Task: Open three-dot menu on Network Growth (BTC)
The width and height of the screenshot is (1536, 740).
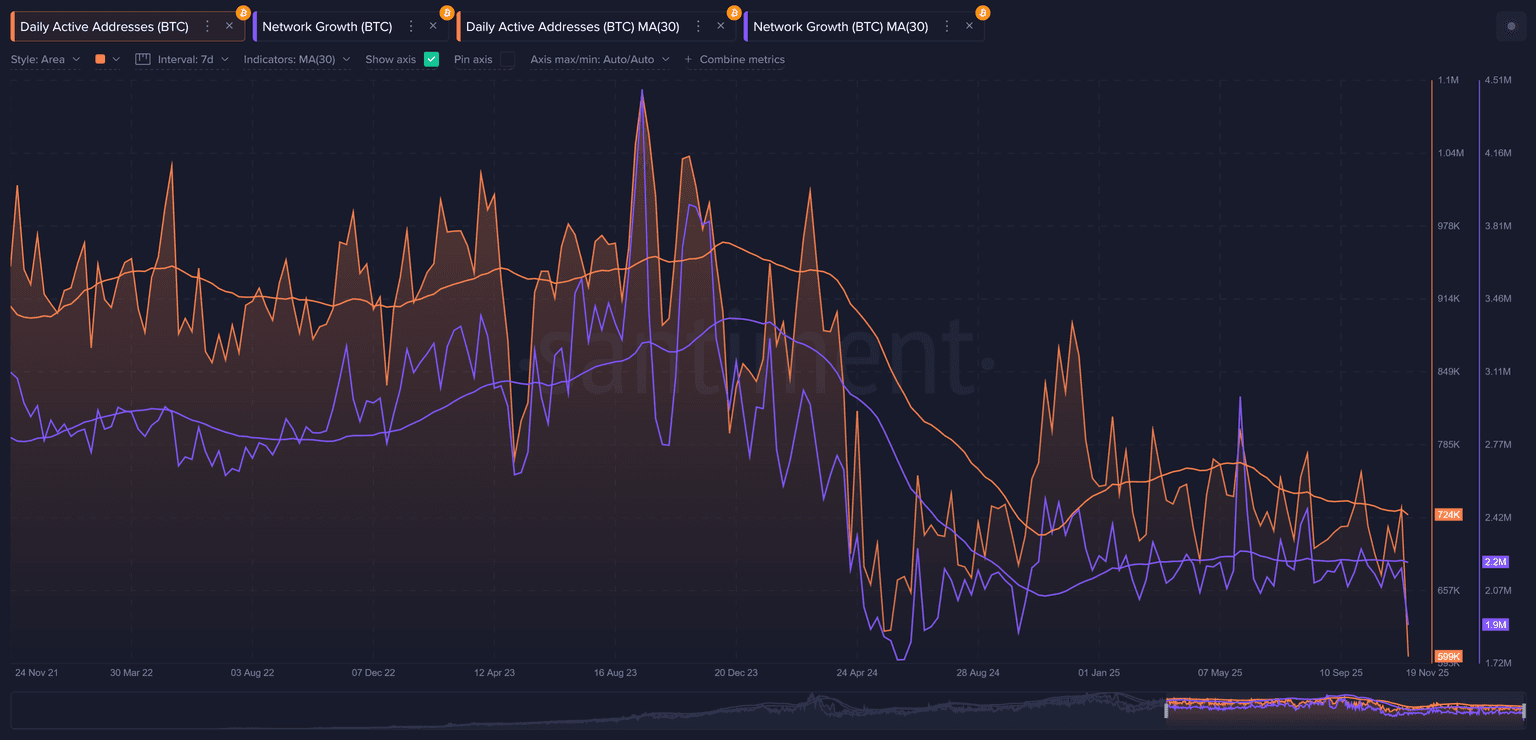Action: [x=411, y=27]
